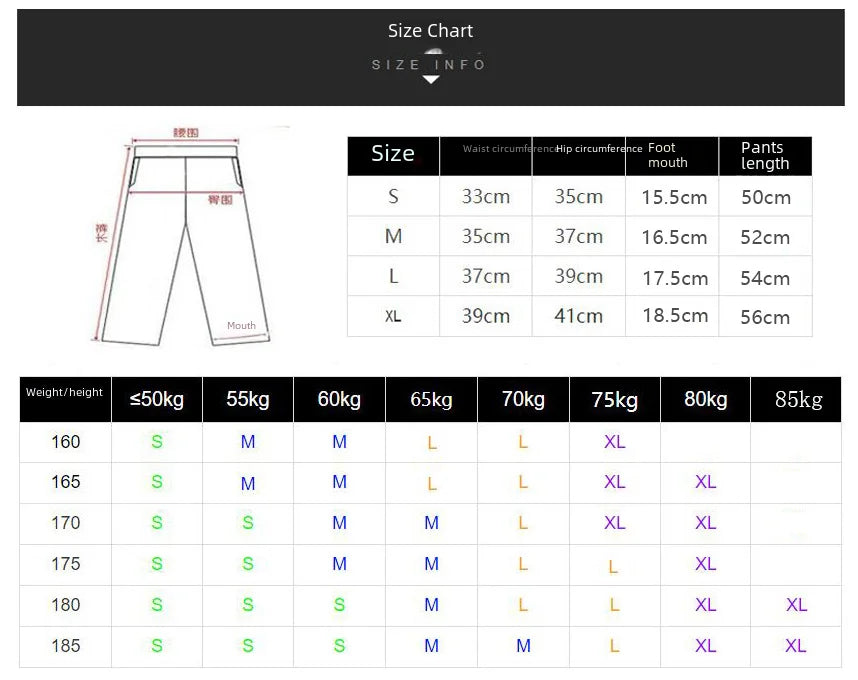The width and height of the screenshot is (858, 680).
Task: Click the Size Chart title text
Action: [430, 31]
